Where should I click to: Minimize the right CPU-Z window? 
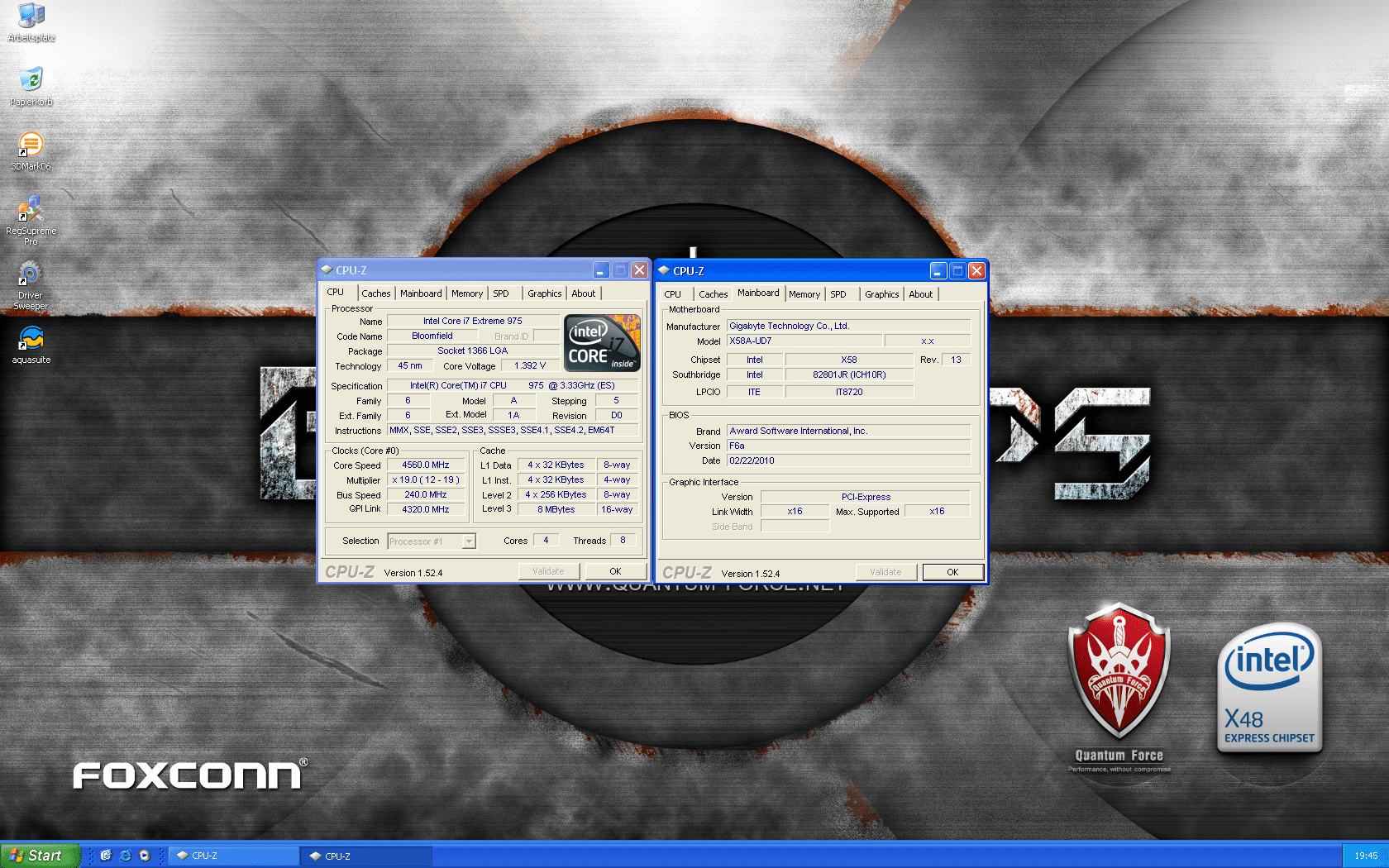click(938, 271)
